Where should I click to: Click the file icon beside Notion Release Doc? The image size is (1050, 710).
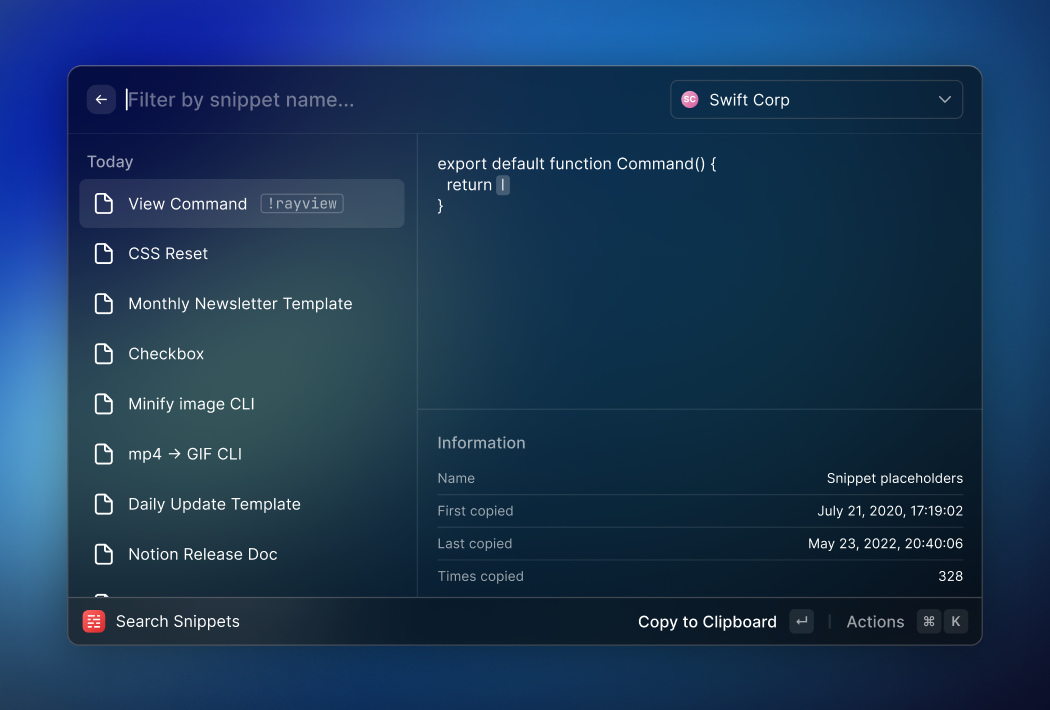click(x=104, y=554)
